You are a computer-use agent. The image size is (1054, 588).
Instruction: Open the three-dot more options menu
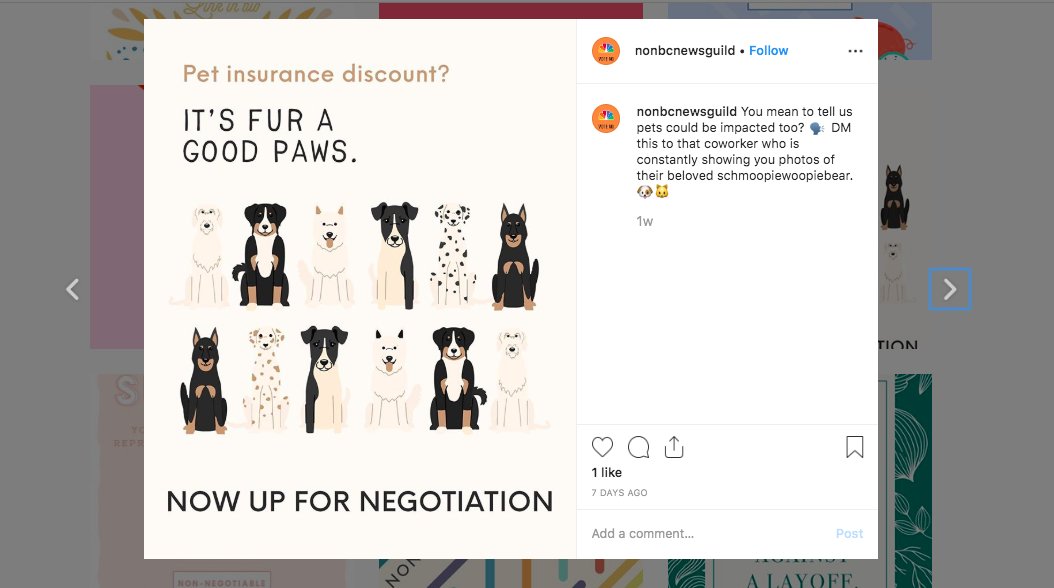point(855,51)
